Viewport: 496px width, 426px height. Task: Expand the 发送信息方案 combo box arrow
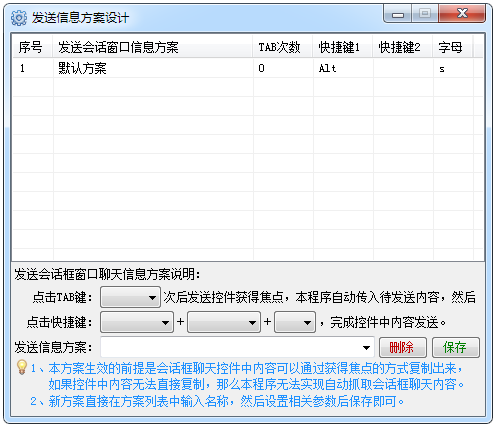tap(366, 347)
